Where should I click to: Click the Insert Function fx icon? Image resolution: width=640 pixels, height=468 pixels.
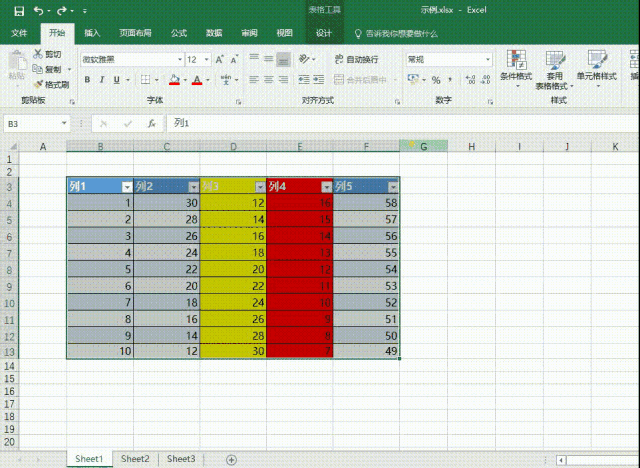pyautogui.click(x=151, y=123)
